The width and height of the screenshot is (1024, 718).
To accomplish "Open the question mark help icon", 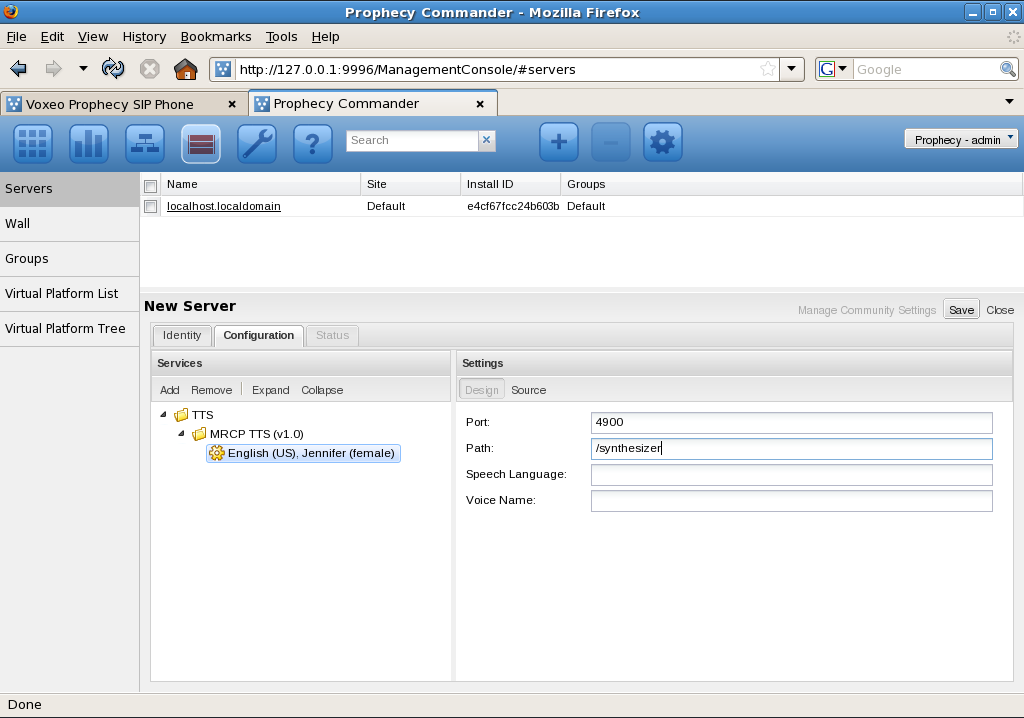I will click(x=313, y=143).
